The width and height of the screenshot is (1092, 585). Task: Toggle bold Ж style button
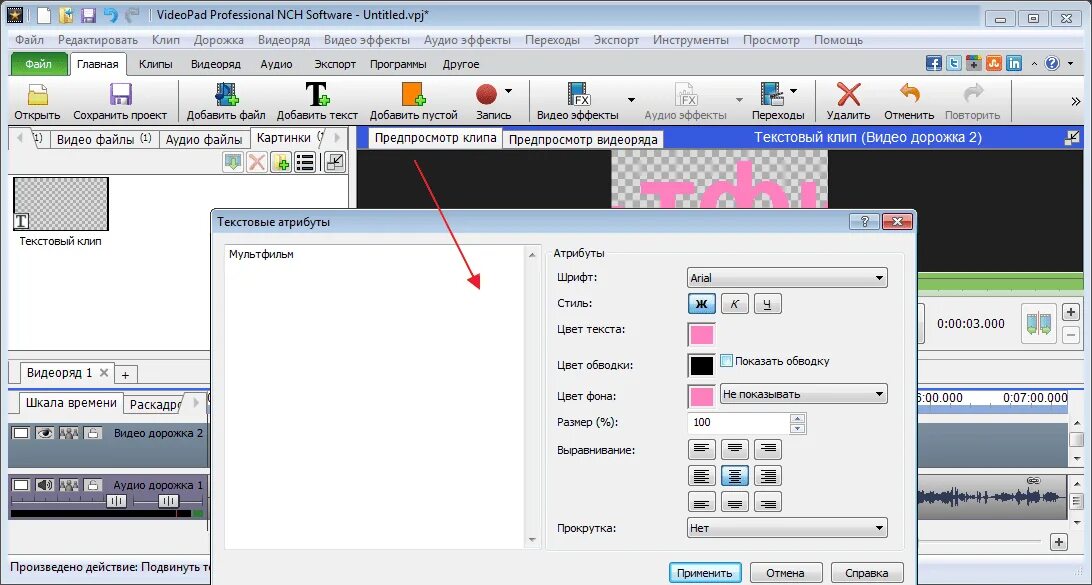click(x=701, y=304)
